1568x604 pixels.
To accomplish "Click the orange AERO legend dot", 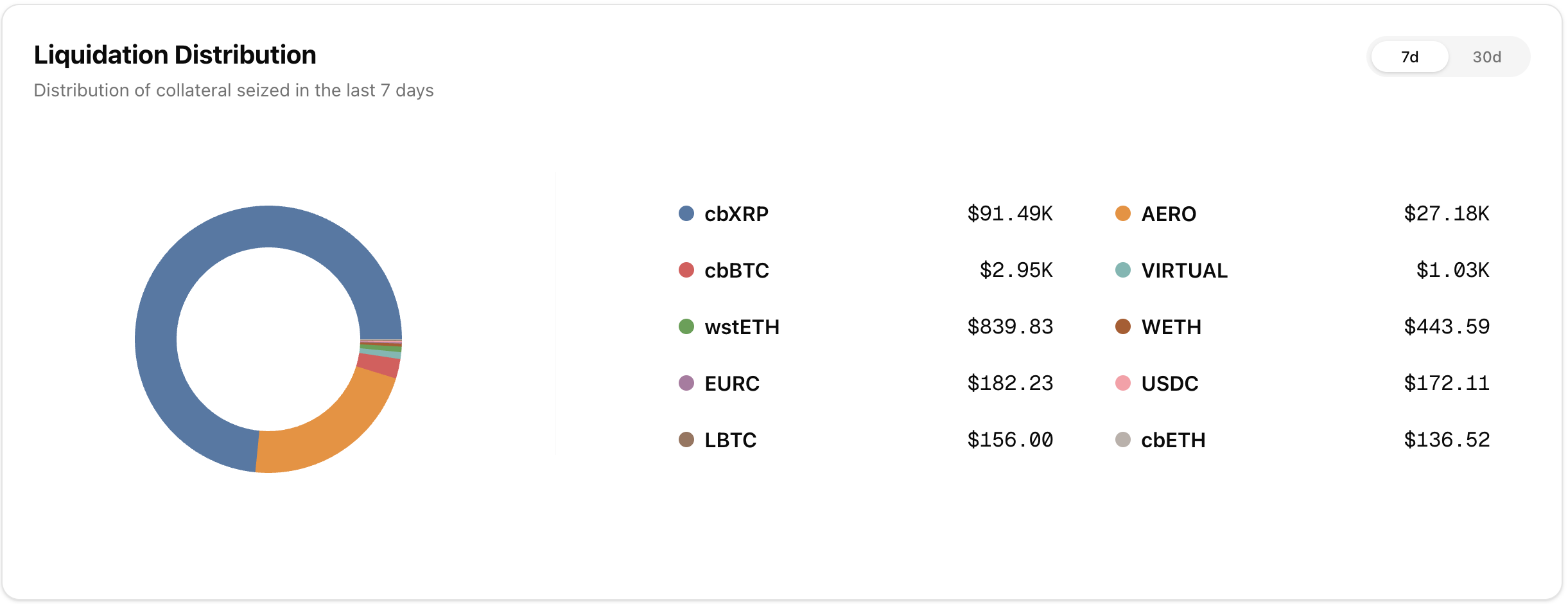I will [x=1123, y=213].
